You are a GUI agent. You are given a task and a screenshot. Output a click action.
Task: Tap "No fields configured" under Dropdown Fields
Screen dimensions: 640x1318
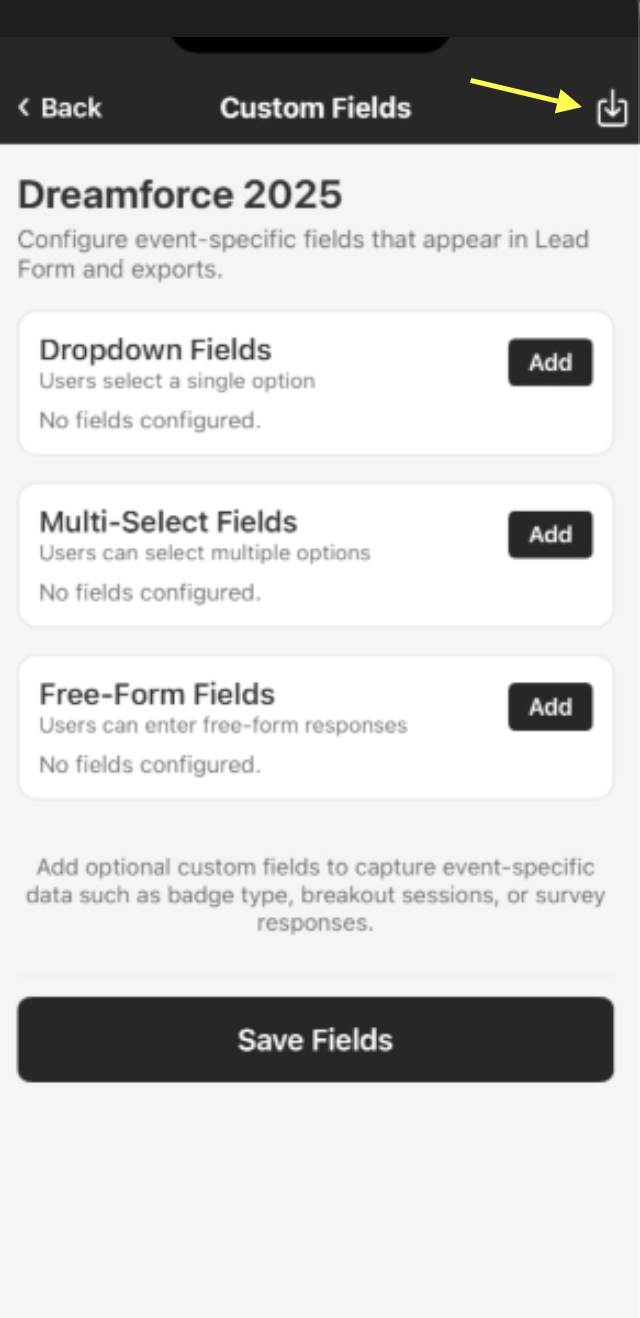pos(150,421)
